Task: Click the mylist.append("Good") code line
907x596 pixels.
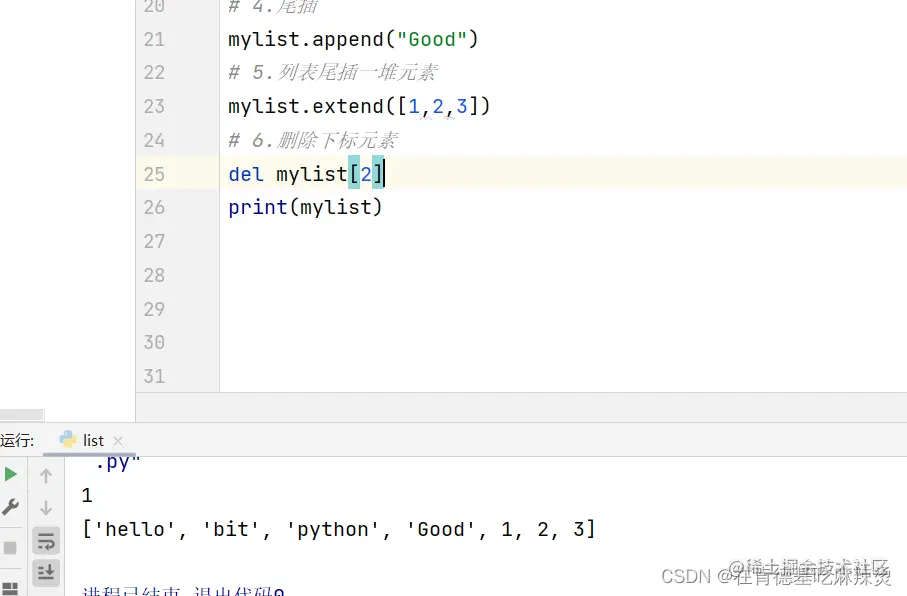Action: click(x=353, y=39)
